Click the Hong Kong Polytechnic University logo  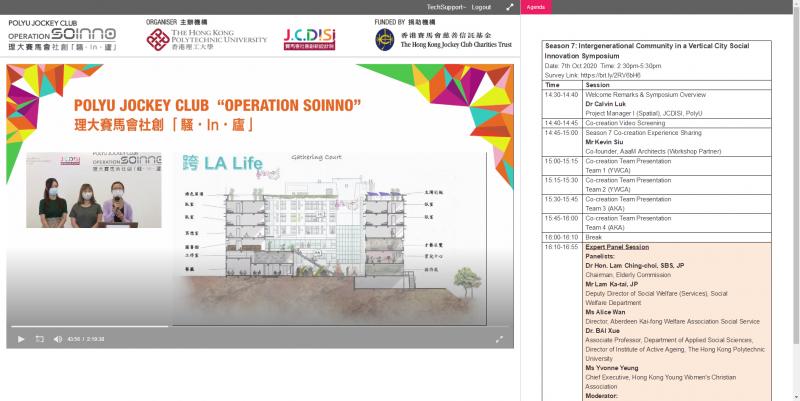[x=206, y=39]
